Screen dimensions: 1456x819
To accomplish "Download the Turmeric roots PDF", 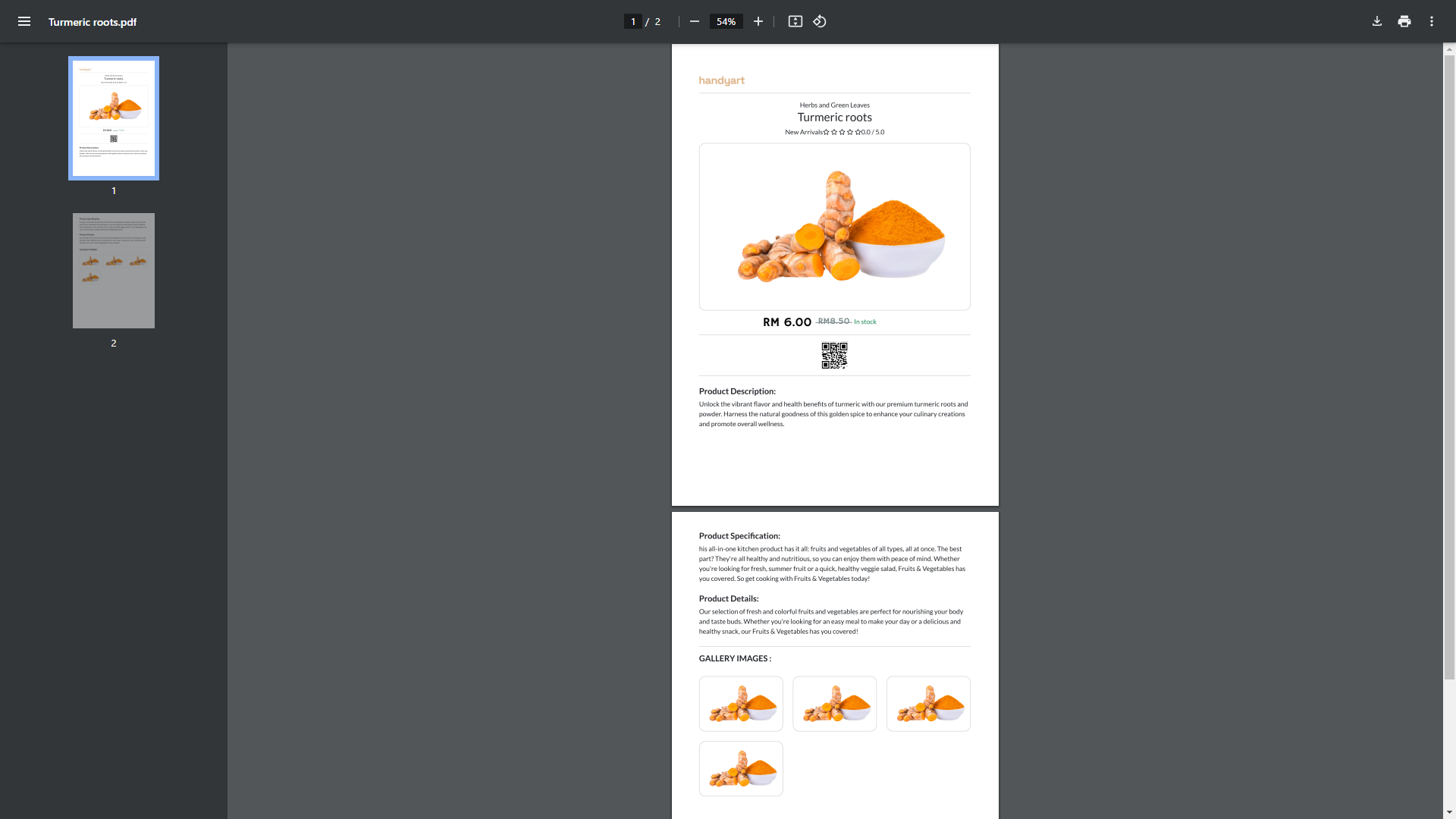I will point(1376,21).
